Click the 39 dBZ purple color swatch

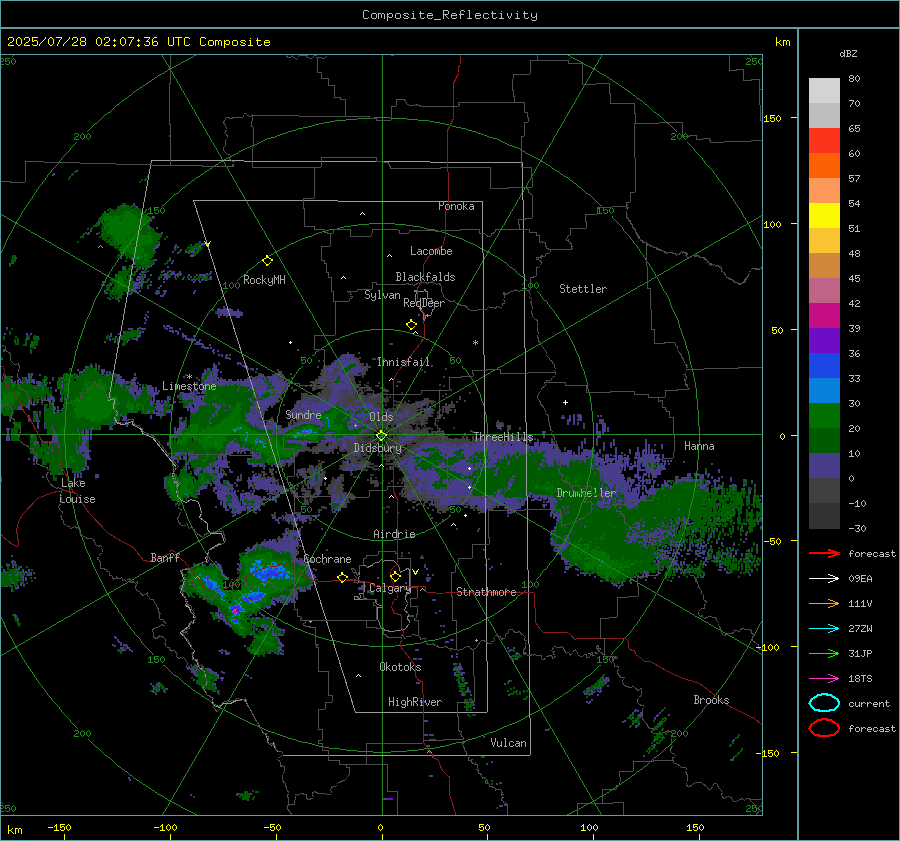(824, 340)
